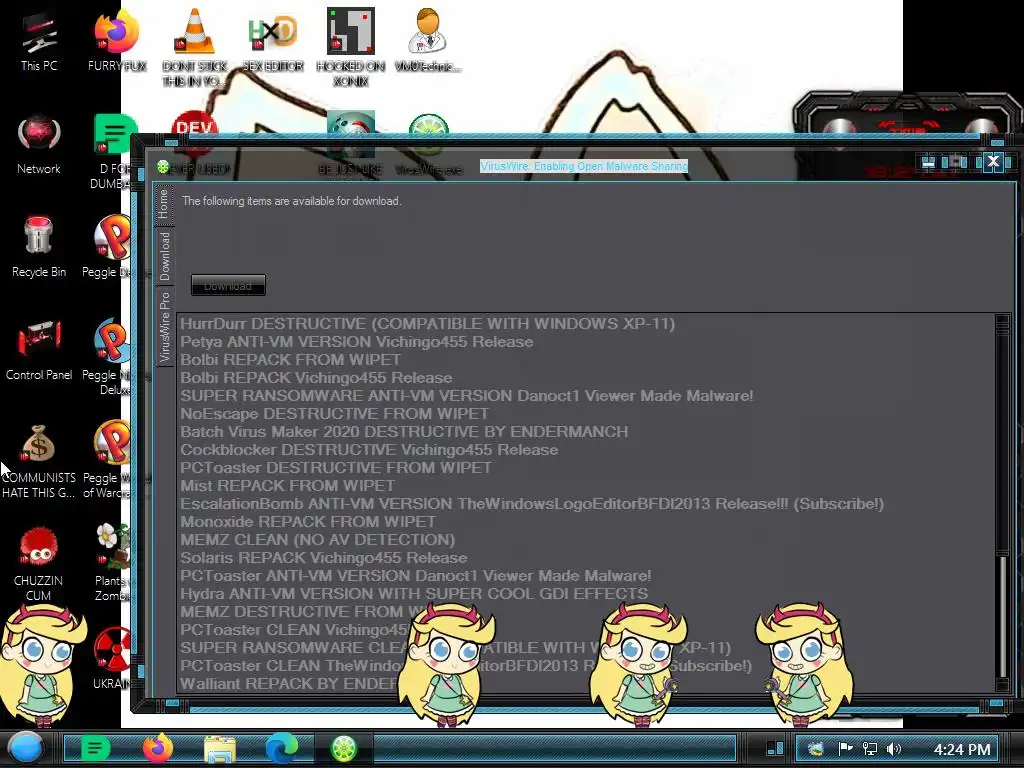The height and width of the screenshot is (768, 1024).
Task: Launch Firefox from the taskbar
Action: pyautogui.click(x=157, y=748)
